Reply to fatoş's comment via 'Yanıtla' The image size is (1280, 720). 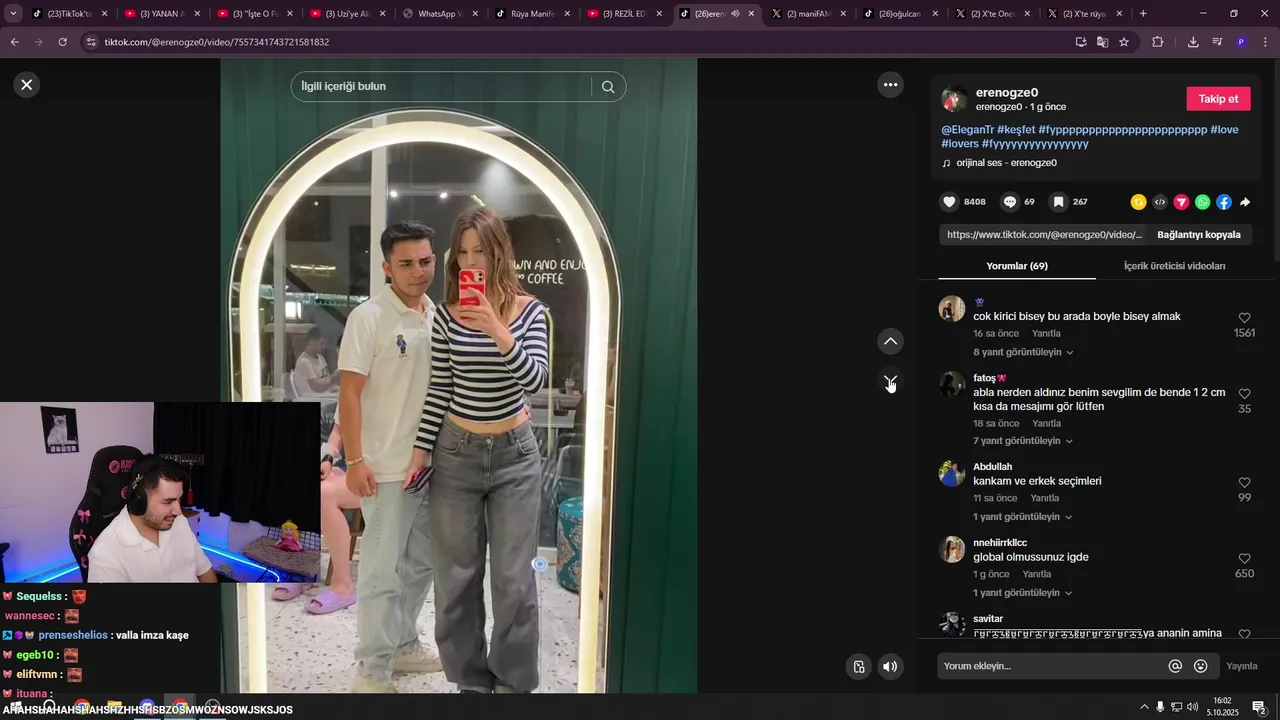point(1046,424)
